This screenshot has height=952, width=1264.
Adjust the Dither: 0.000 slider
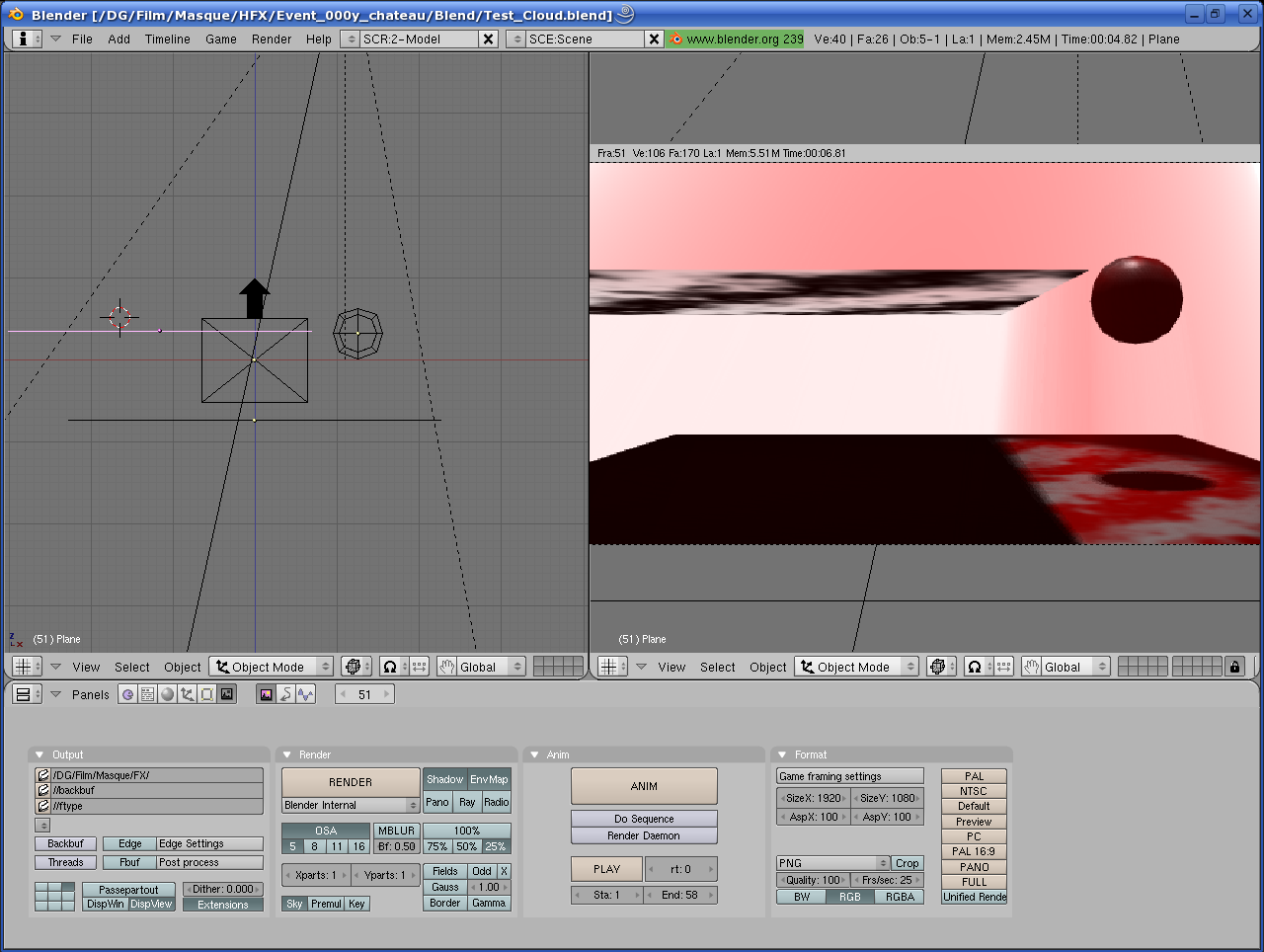click(223, 889)
